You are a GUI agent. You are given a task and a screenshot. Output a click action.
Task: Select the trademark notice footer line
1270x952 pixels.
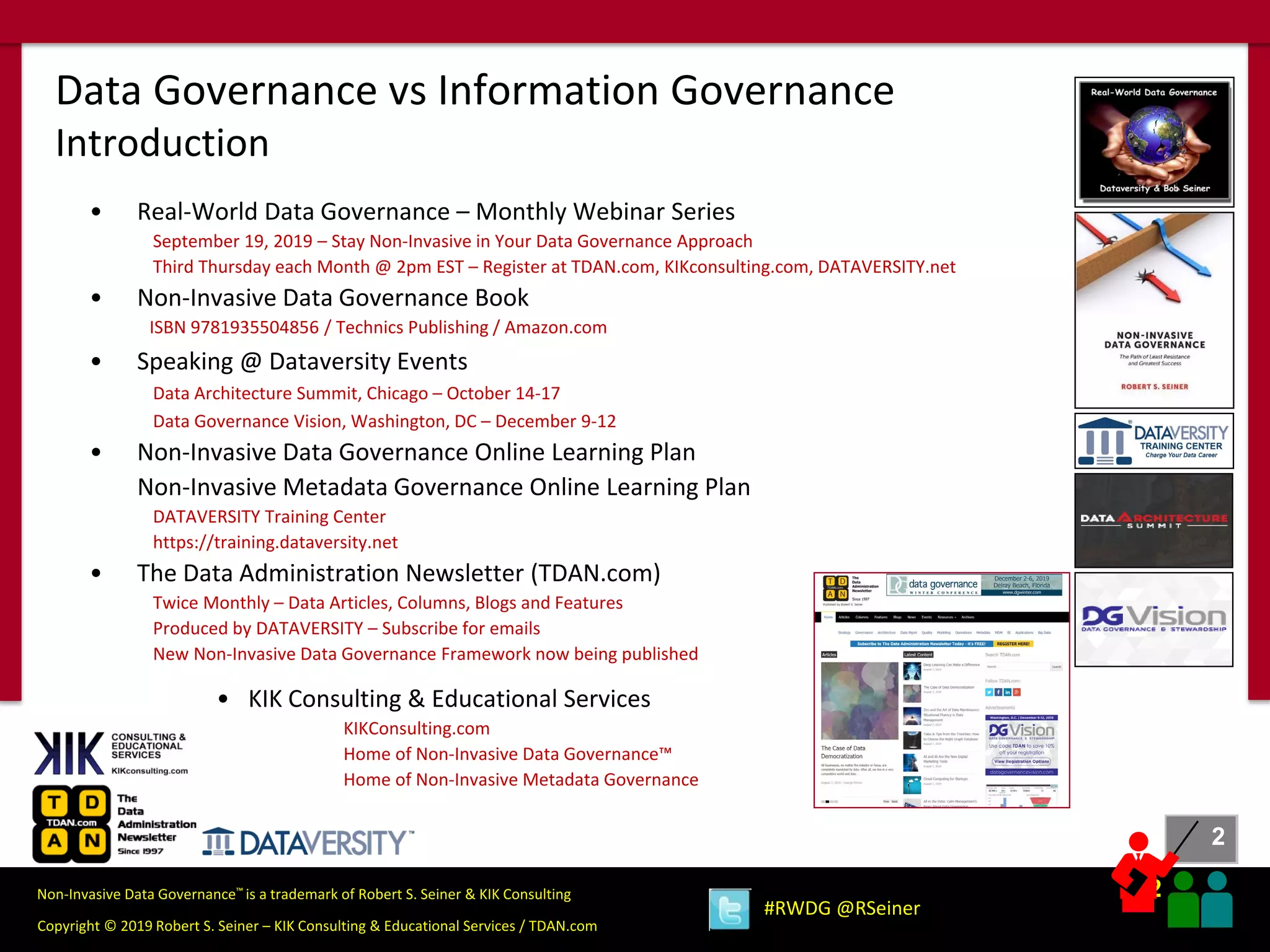pyautogui.click(x=304, y=894)
